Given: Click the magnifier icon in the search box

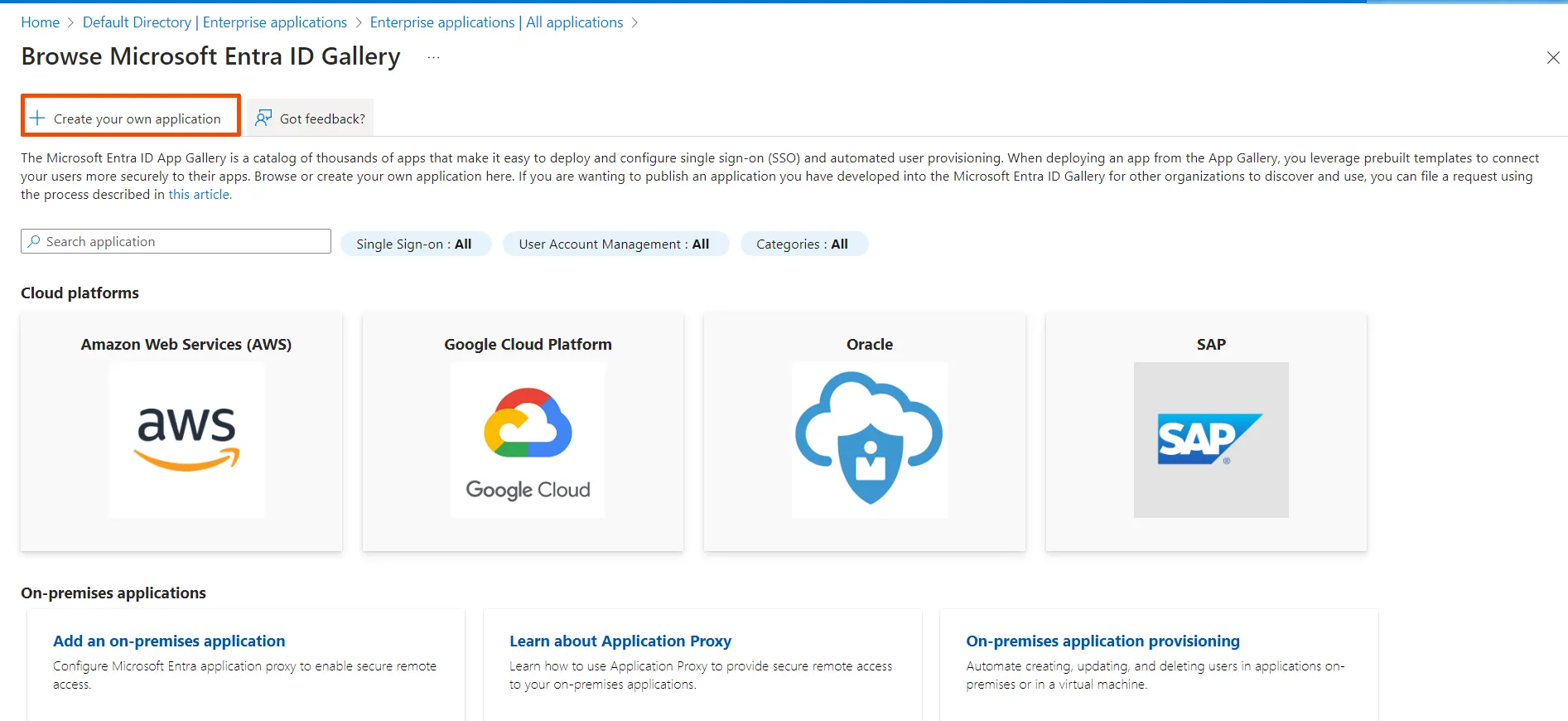Looking at the screenshot, I should (x=34, y=241).
